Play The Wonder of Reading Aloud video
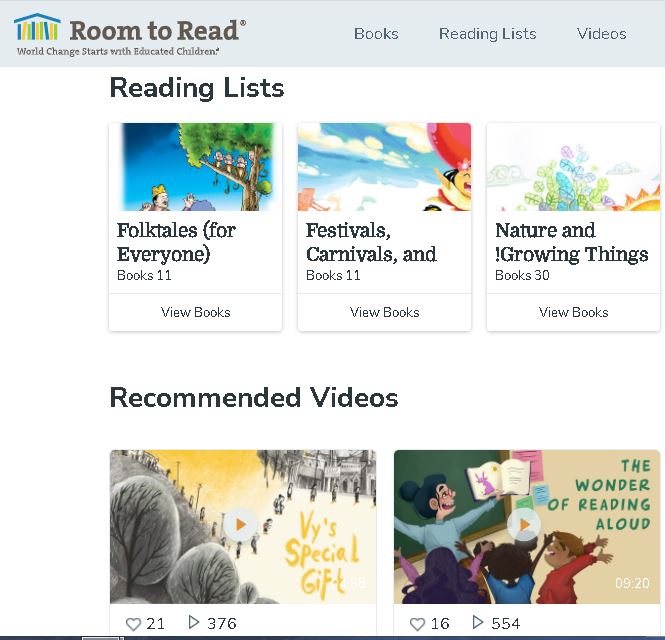This screenshot has height=640, width=665. click(x=523, y=524)
